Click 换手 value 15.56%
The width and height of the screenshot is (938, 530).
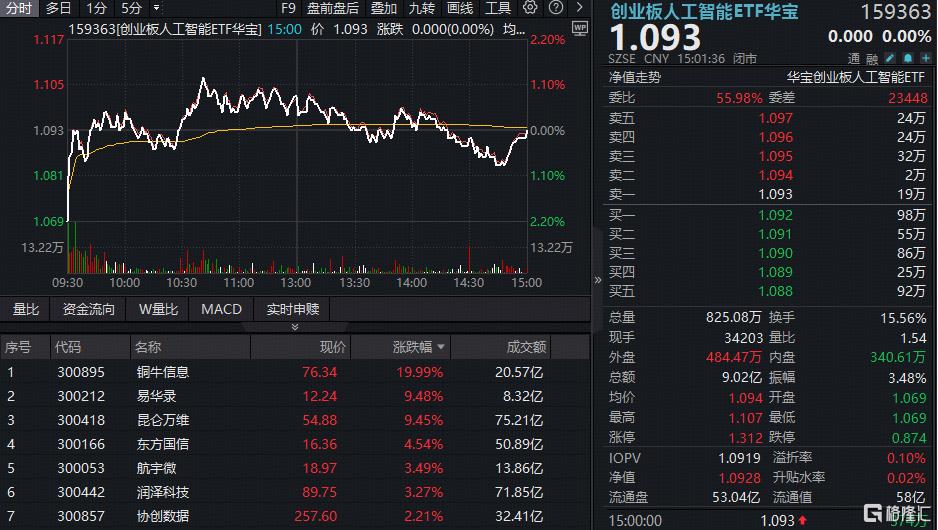(903, 318)
